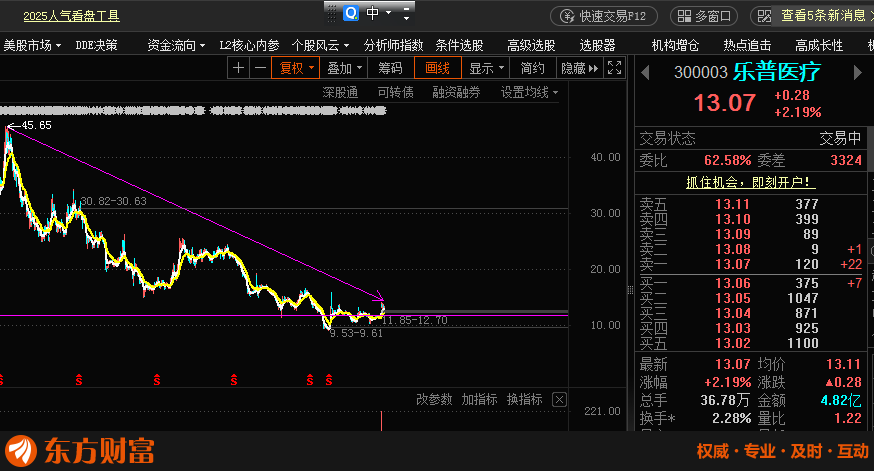Click the Q input method icon
Screen dimensions: 874x471
click(x=351, y=13)
